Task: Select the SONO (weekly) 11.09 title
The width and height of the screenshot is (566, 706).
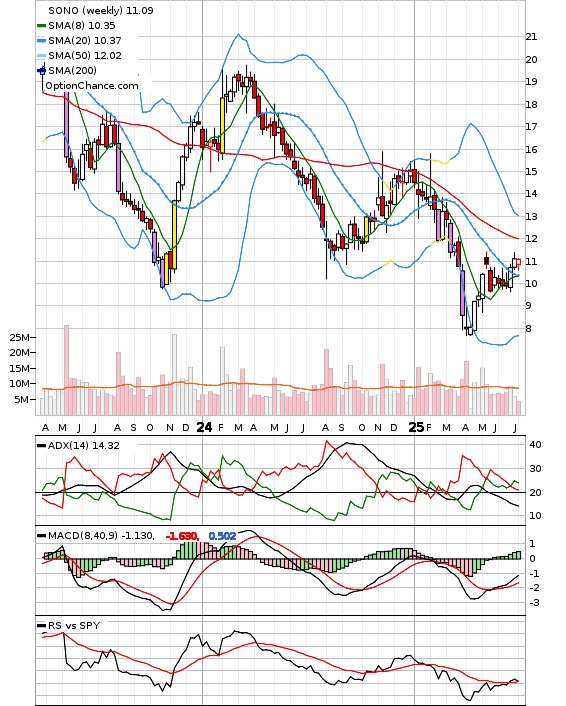Action: tap(101, 10)
